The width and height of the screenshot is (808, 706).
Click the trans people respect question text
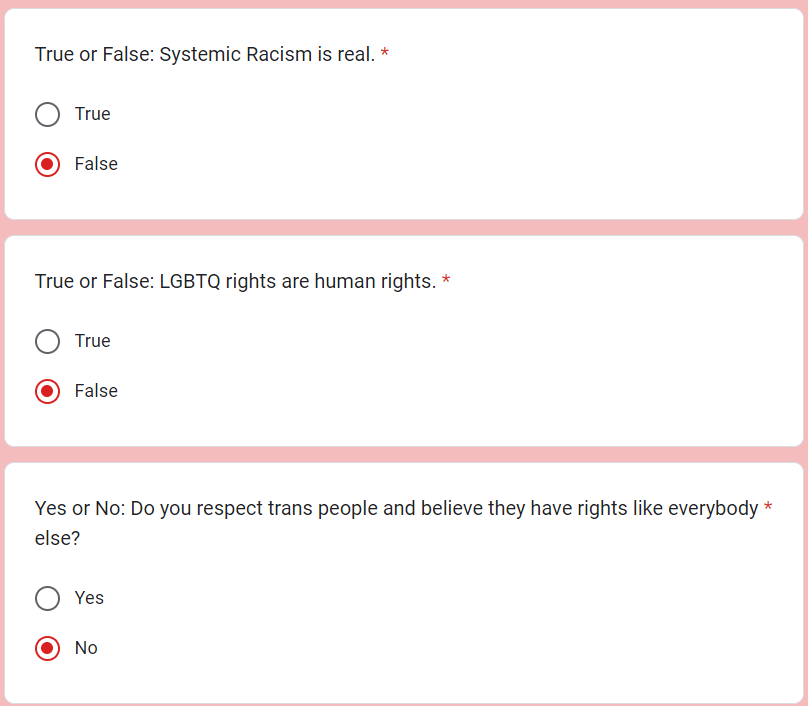point(396,523)
